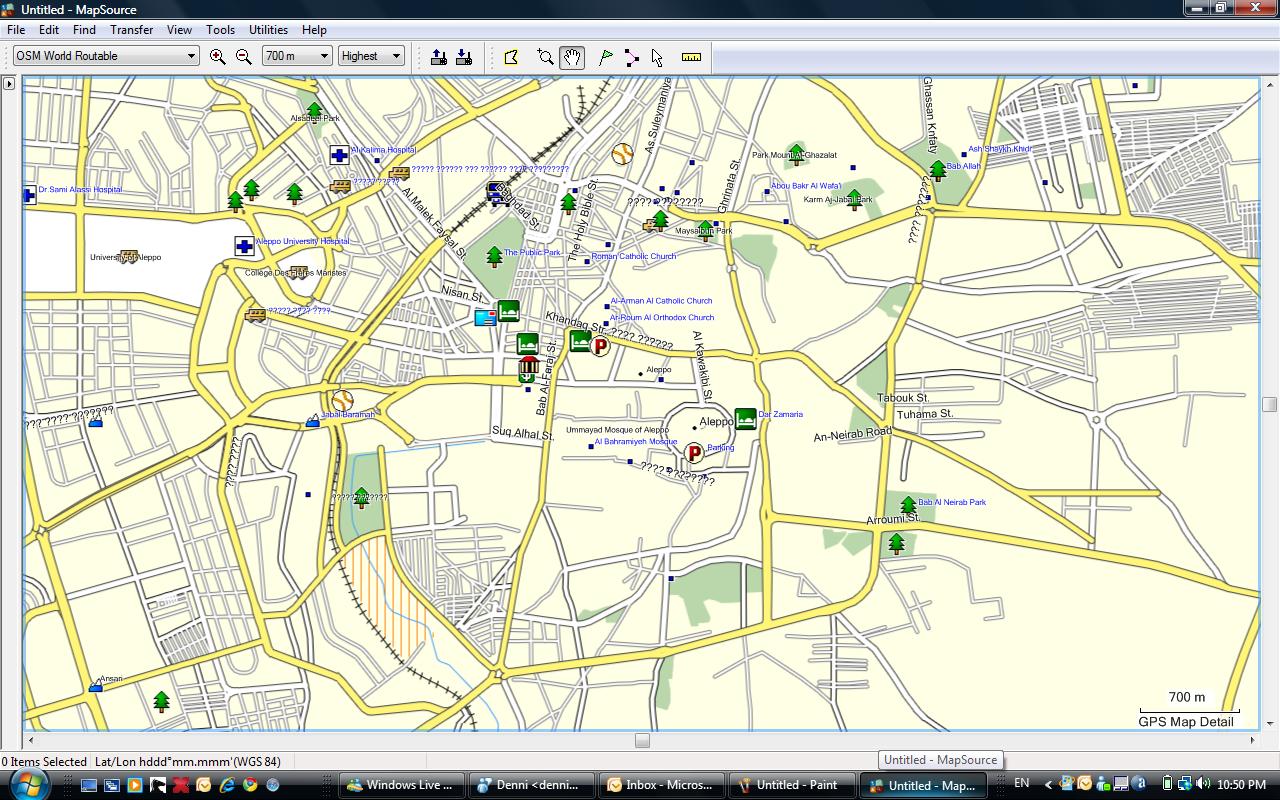Click the Dr Sami Alassi Hospital icon
Viewport: 1280px width, 800px height.
pos(30,195)
